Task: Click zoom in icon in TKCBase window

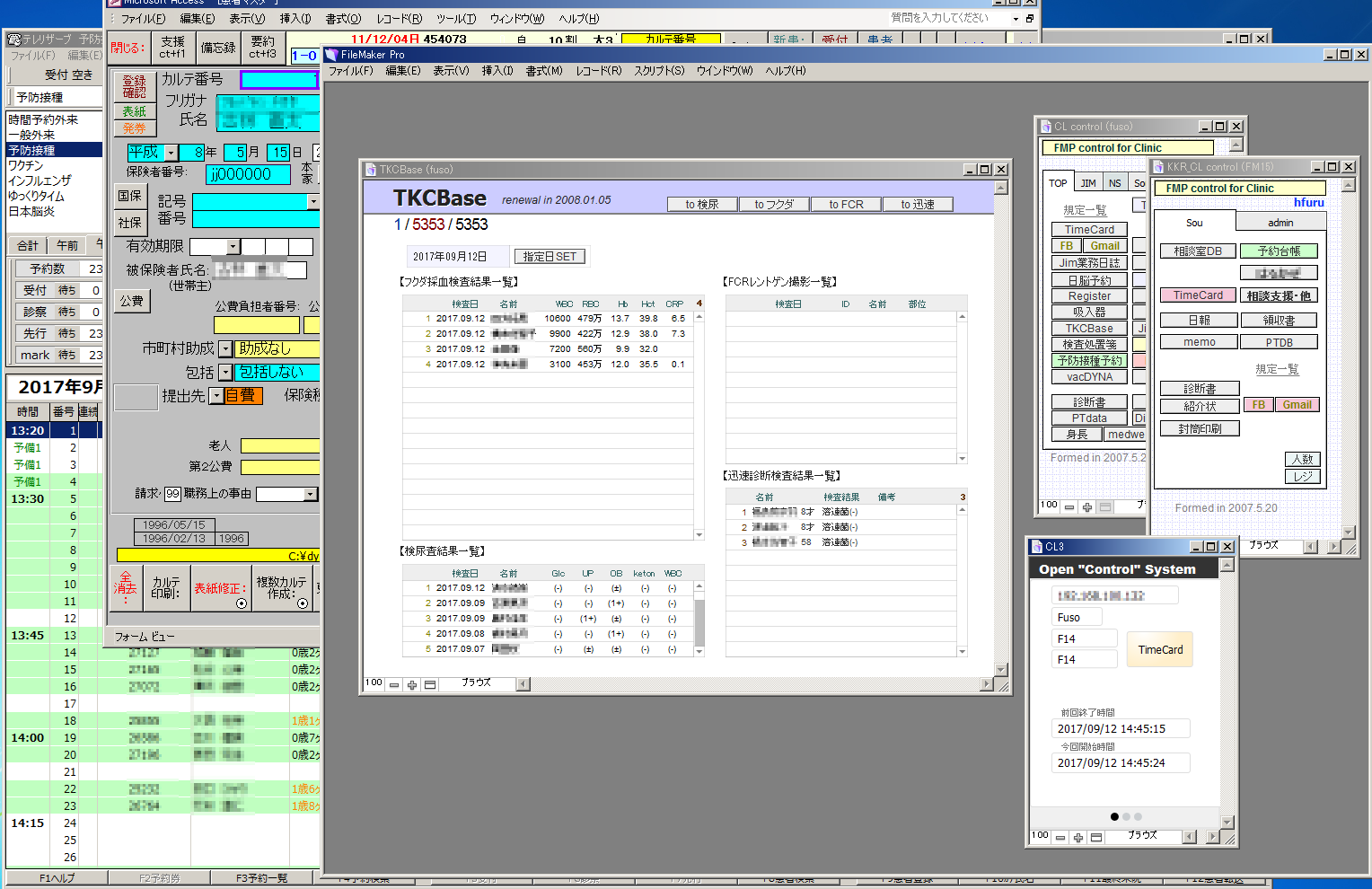Action: click(412, 684)
